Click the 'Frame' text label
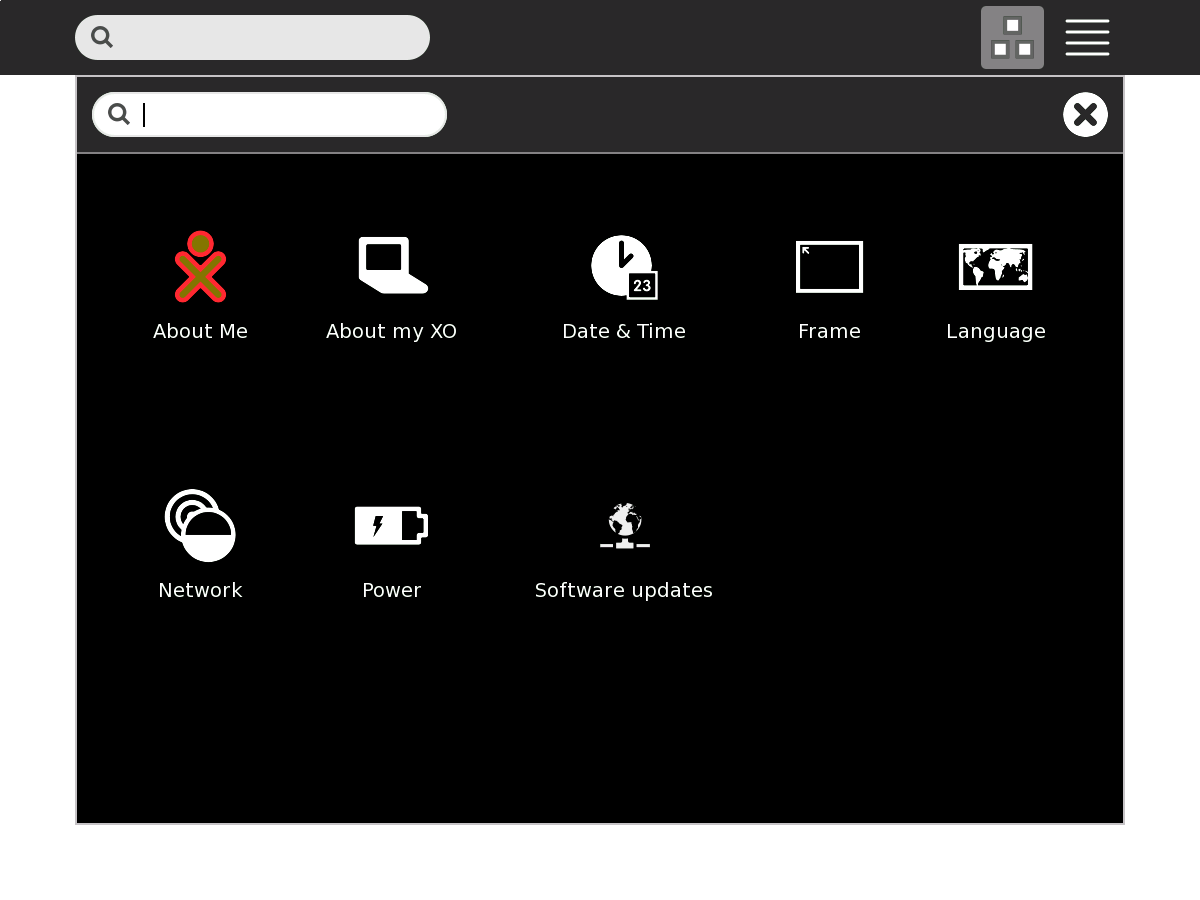1200x900 pixels. click(x=829, y=331)
